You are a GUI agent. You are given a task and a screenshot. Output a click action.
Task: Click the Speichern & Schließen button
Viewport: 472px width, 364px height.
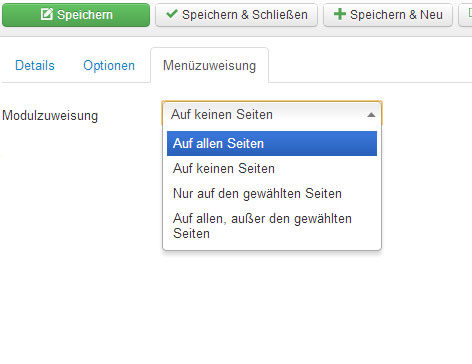click(x=236, y=15)
